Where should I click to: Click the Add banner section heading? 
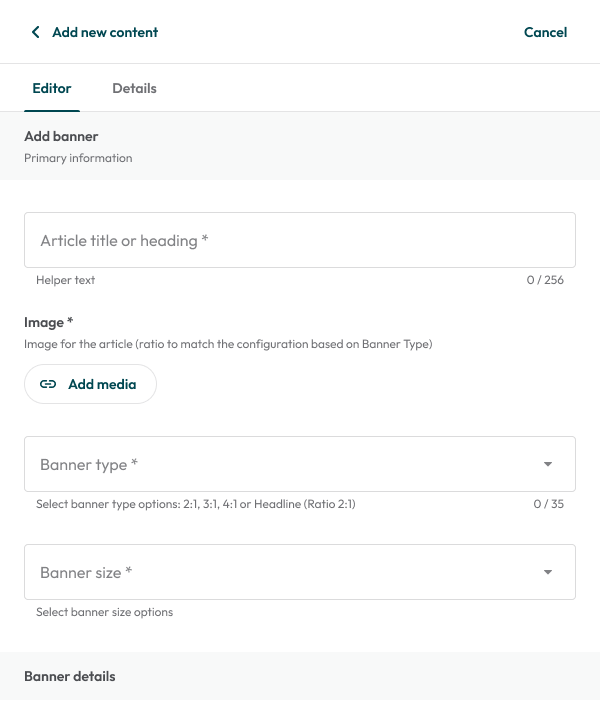tap(61, 136)
